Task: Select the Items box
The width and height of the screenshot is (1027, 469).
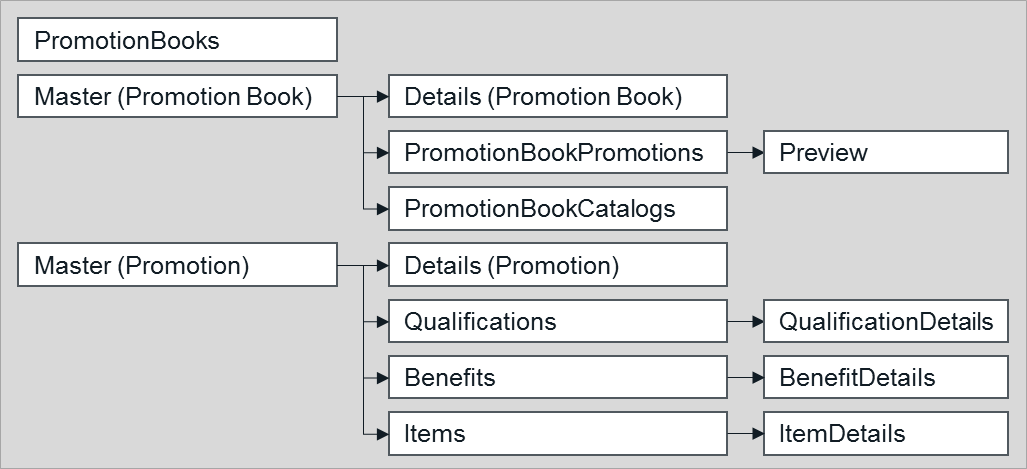Action: pos(557,434)
